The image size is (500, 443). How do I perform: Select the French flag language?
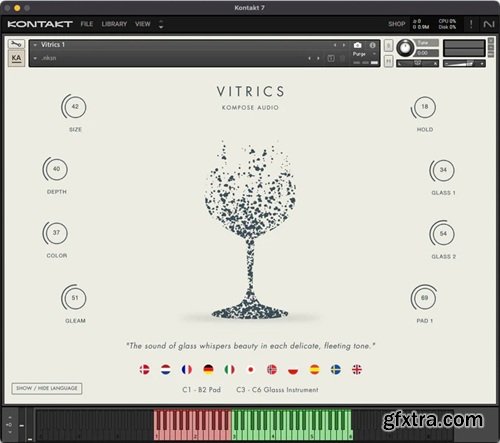tap(187, 369)
